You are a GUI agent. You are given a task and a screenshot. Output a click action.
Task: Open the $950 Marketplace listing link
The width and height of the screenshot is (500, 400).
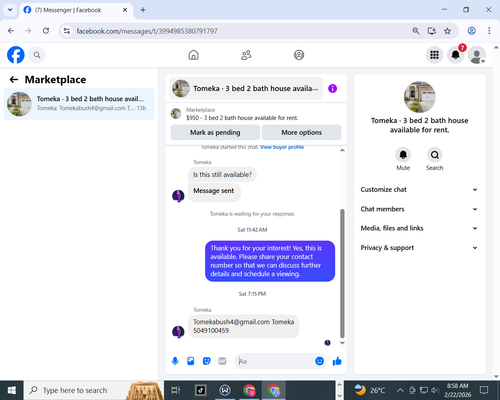[x=242, y=118]
